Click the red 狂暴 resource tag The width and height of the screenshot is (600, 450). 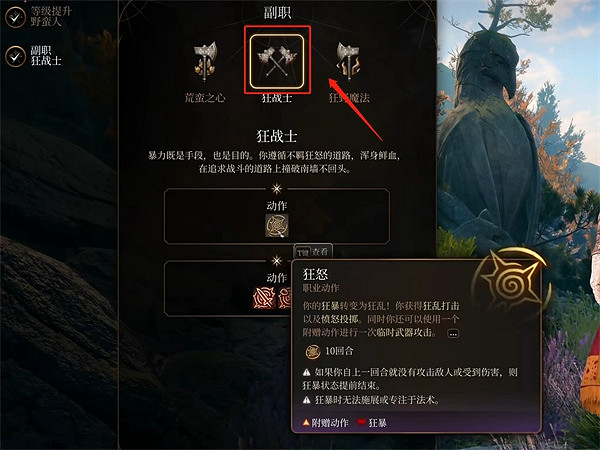pyautogui.click(x=372, y=422)
